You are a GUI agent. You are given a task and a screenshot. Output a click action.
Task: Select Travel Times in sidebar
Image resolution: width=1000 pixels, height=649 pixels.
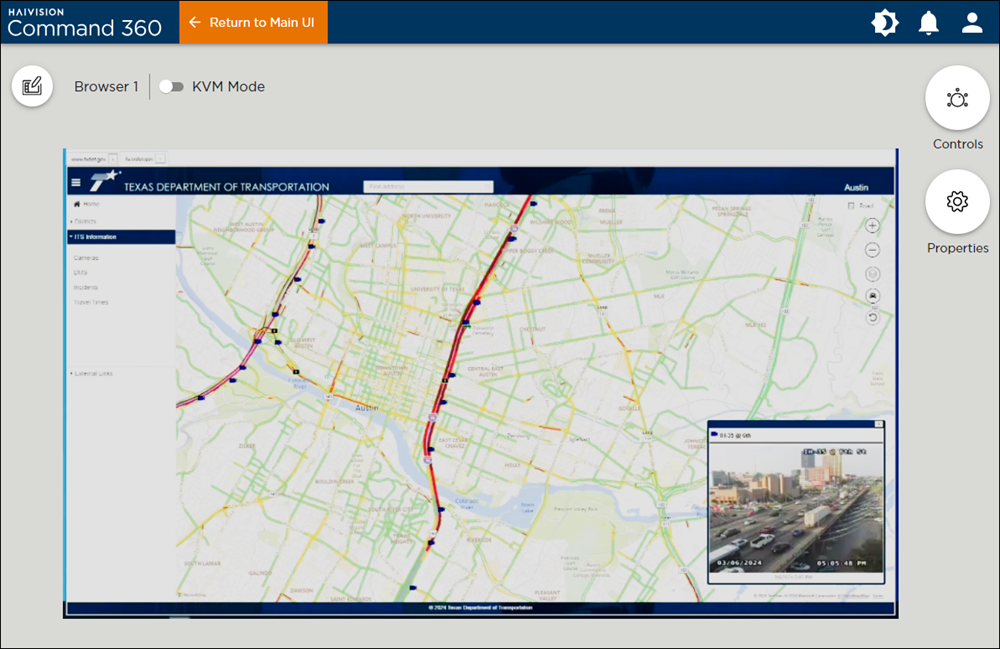[x=91, y=302]
